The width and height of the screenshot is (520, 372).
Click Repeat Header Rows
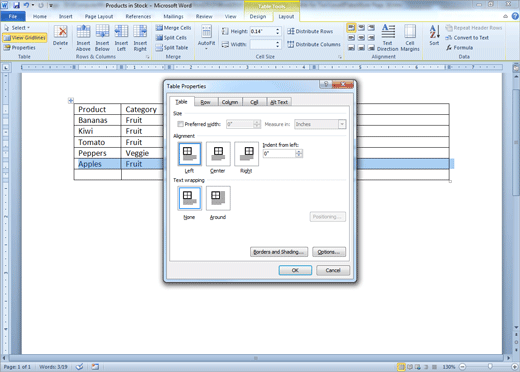[x=474, y=28]
